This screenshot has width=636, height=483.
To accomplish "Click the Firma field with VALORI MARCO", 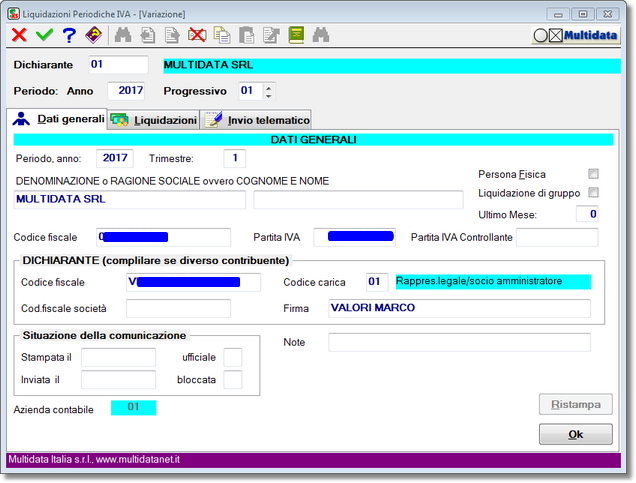I will tap(459, 308).
